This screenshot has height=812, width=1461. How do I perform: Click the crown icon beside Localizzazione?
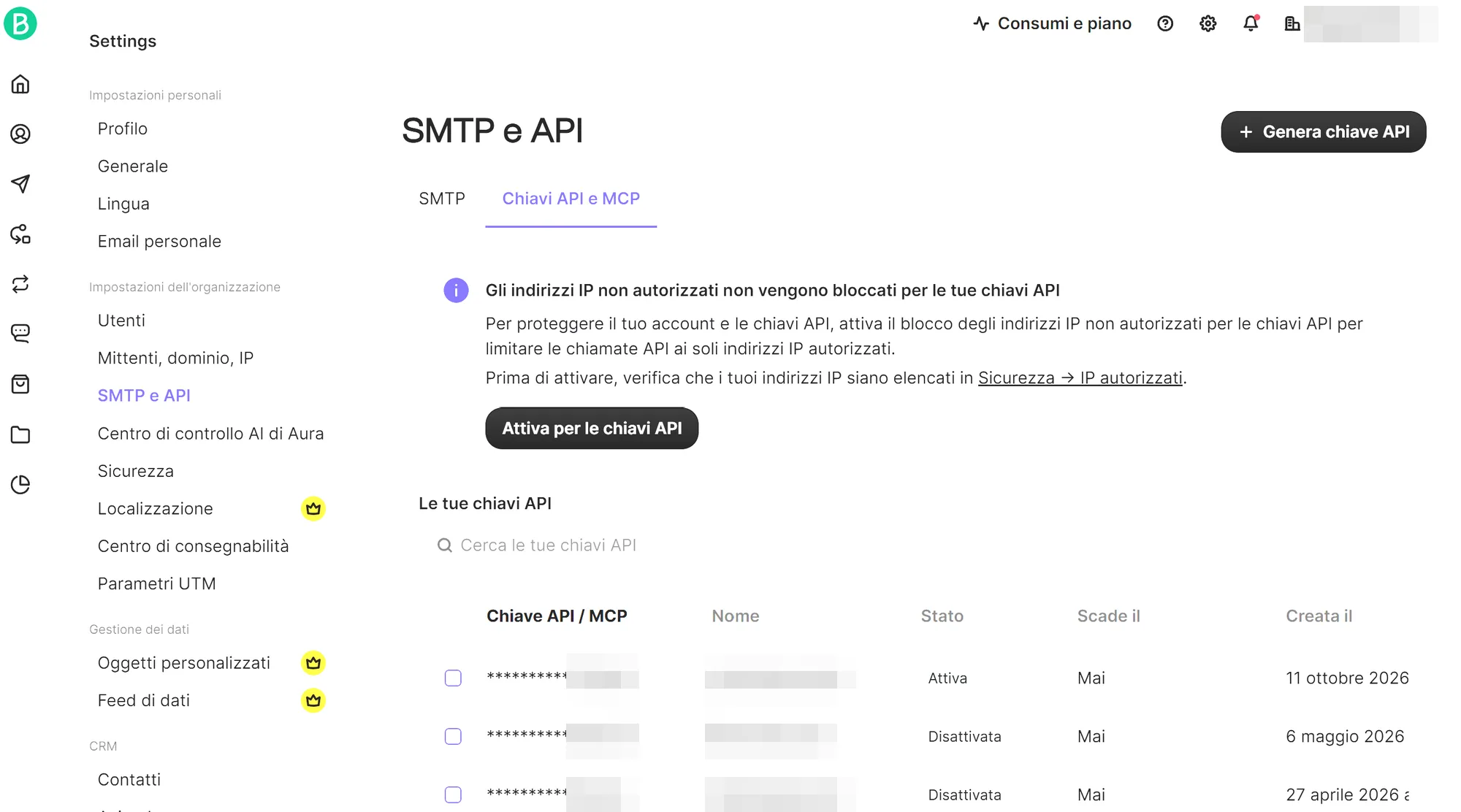click(x=313, y=508)
